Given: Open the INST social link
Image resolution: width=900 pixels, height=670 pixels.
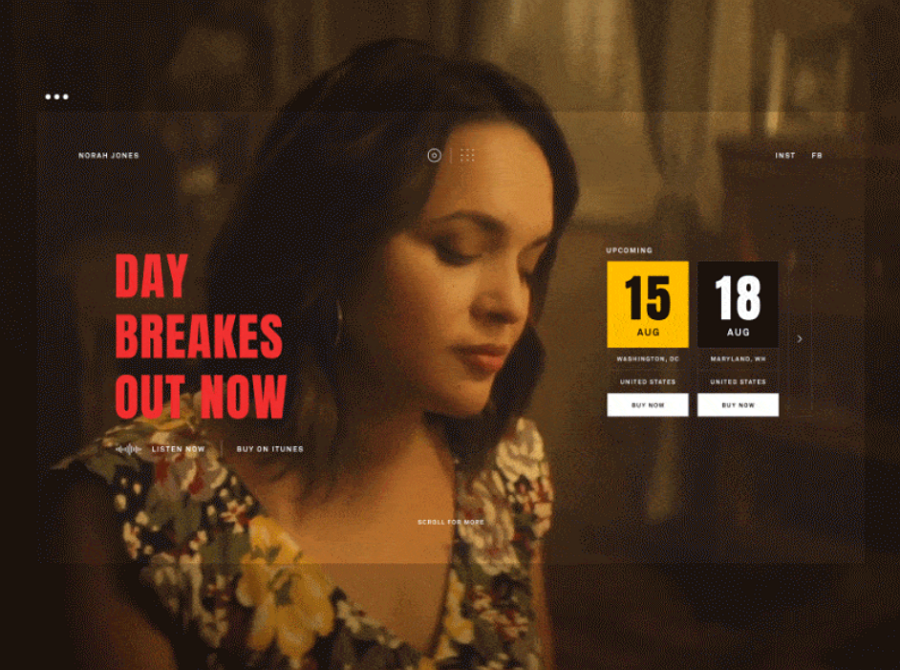Looking at the screenshot, I should [785, 155].
